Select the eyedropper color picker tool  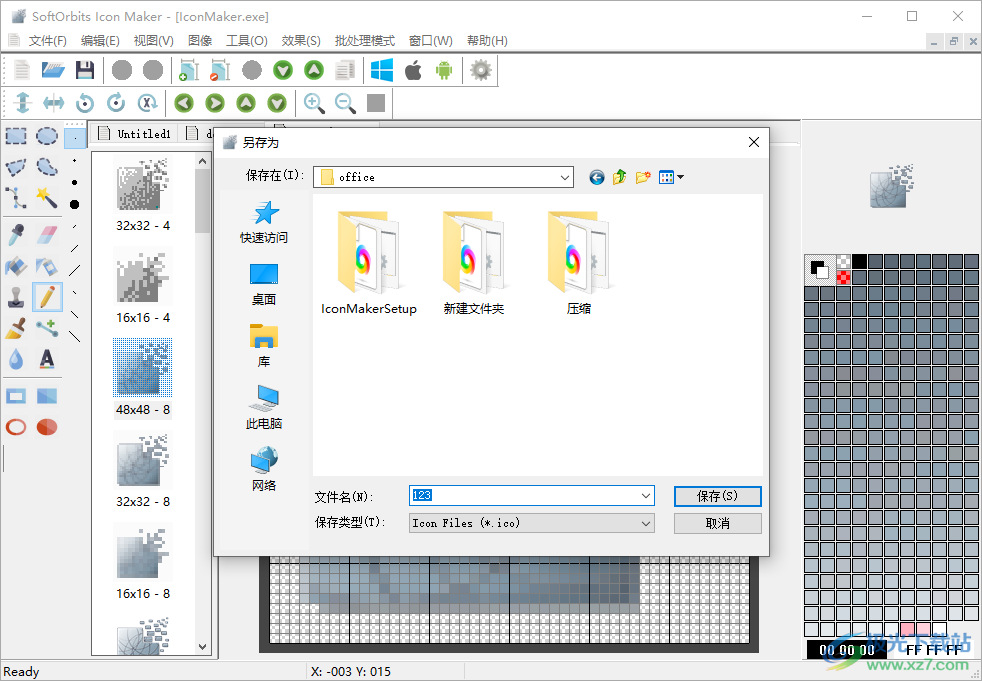pyautogui.click(x=16, y=234)
